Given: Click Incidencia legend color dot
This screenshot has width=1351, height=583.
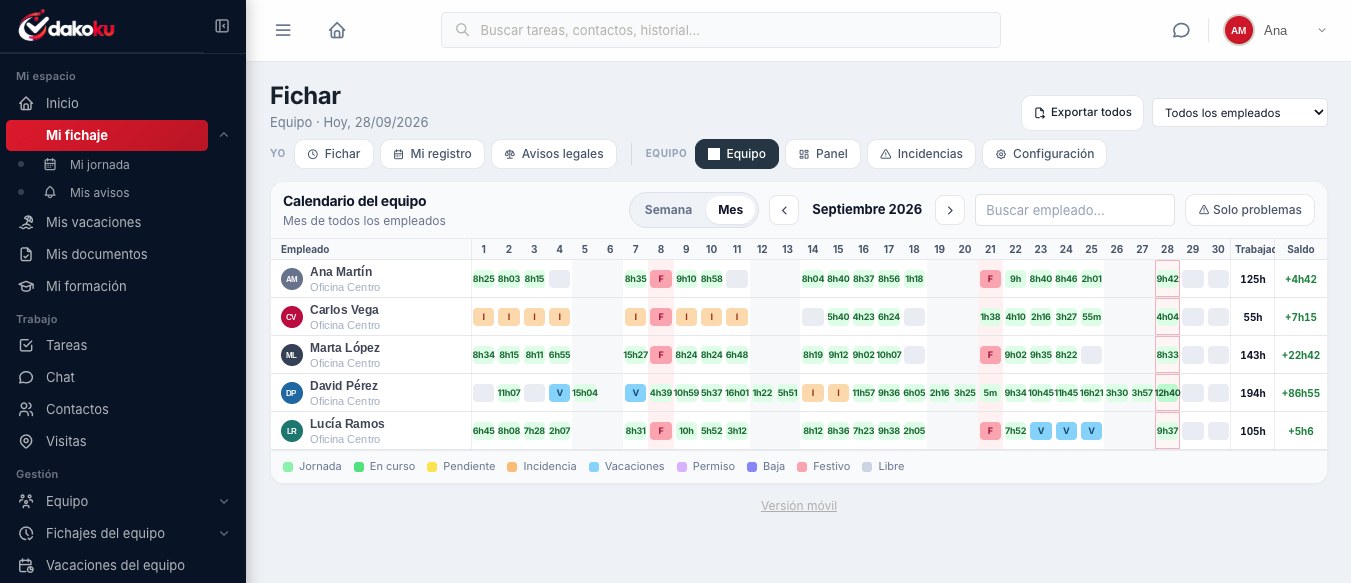Looking at the screenshot, I should tap(512, 466).
